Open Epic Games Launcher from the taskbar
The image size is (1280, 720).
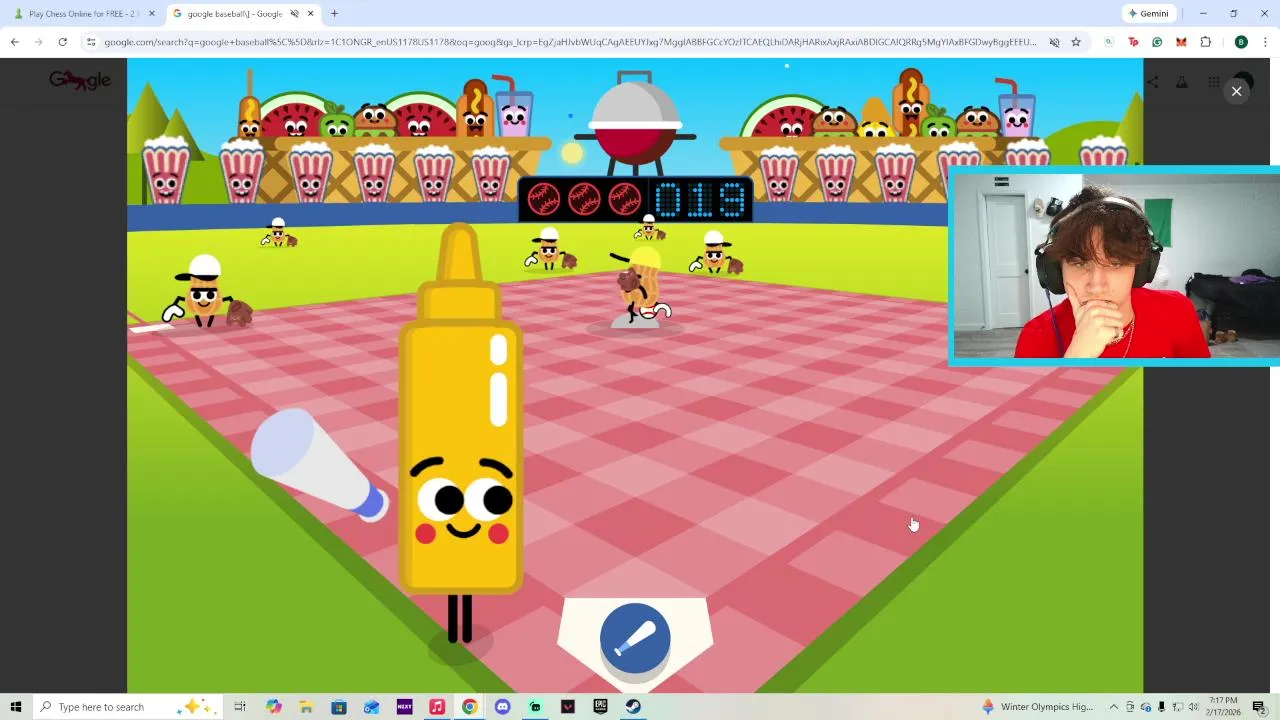[600, 707]
